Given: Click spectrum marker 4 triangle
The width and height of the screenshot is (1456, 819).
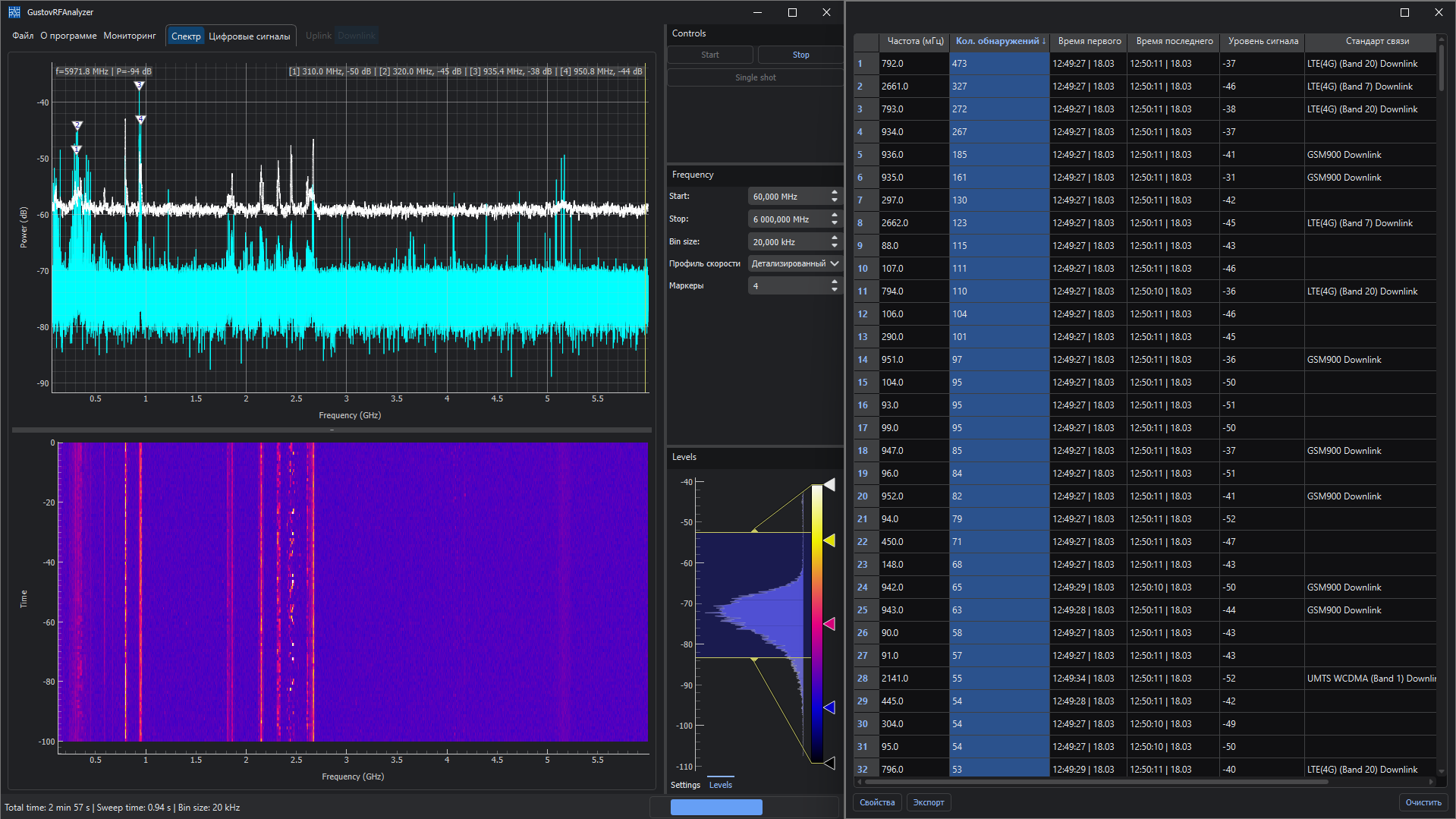Looking at the screenshot, I should pos(140,119).
